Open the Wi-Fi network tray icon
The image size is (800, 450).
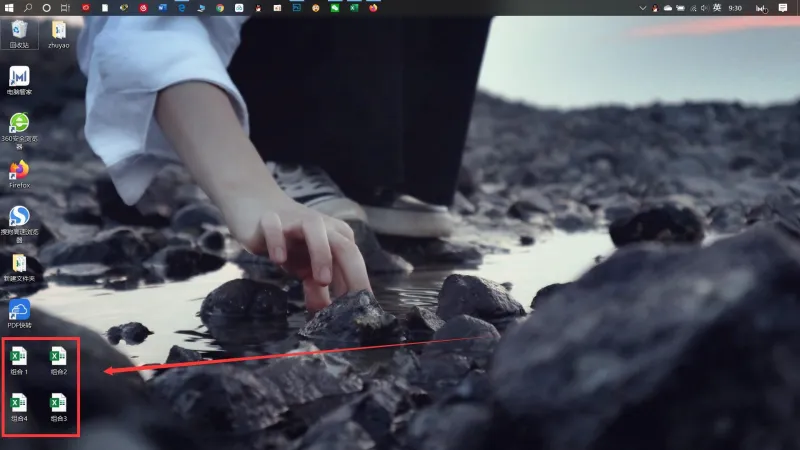pyautogui.click(x=693, y=8)
